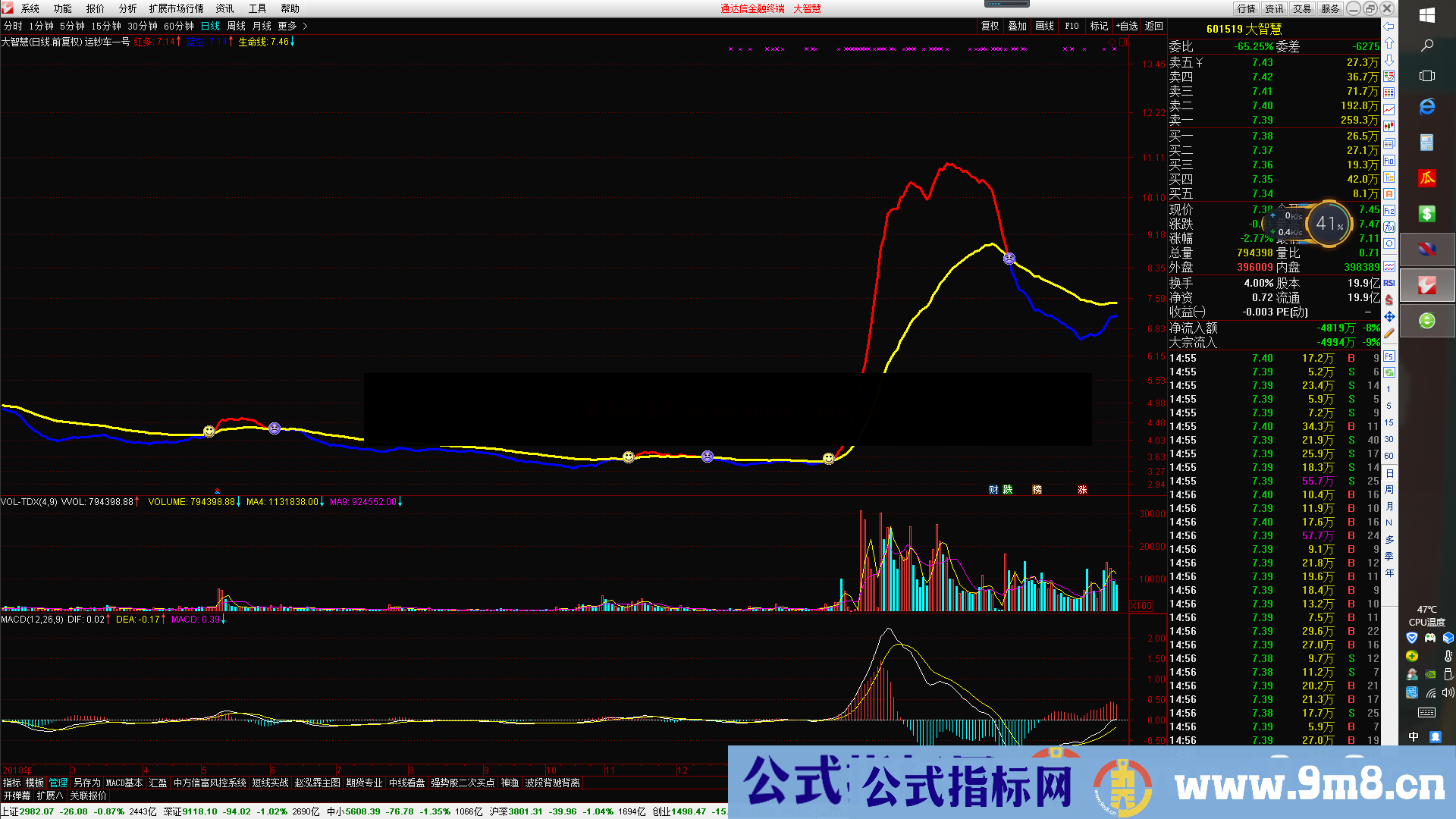Click the RSI indicator icon in the sidebar

click(x=1389, y=283)
